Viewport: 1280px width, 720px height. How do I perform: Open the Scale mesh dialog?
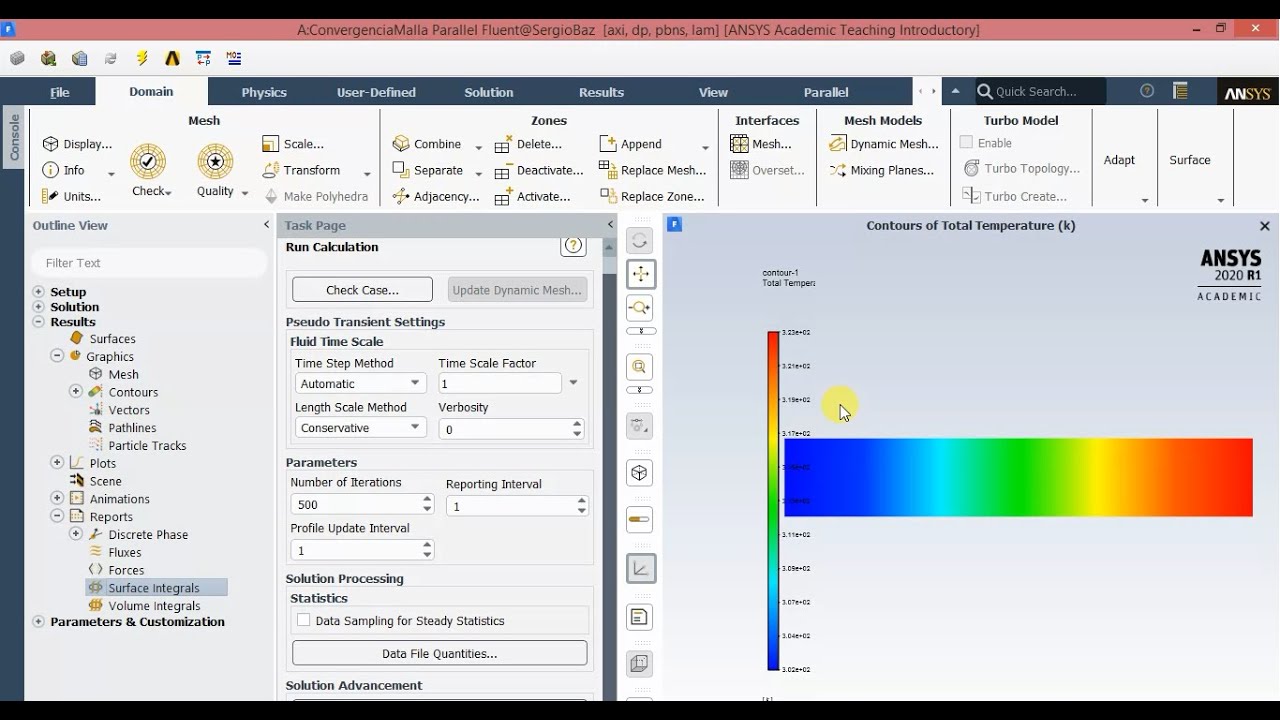(293, 144)
